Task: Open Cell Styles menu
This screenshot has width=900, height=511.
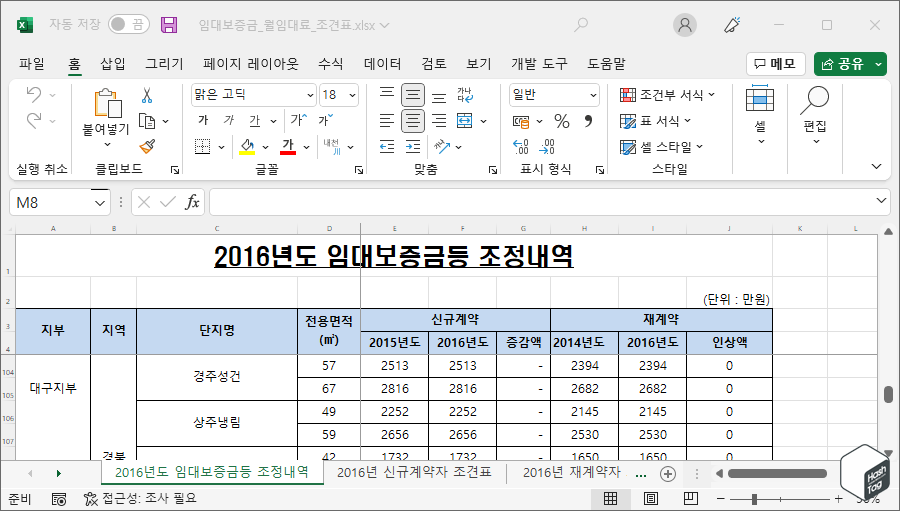Action: click(661, 147)
